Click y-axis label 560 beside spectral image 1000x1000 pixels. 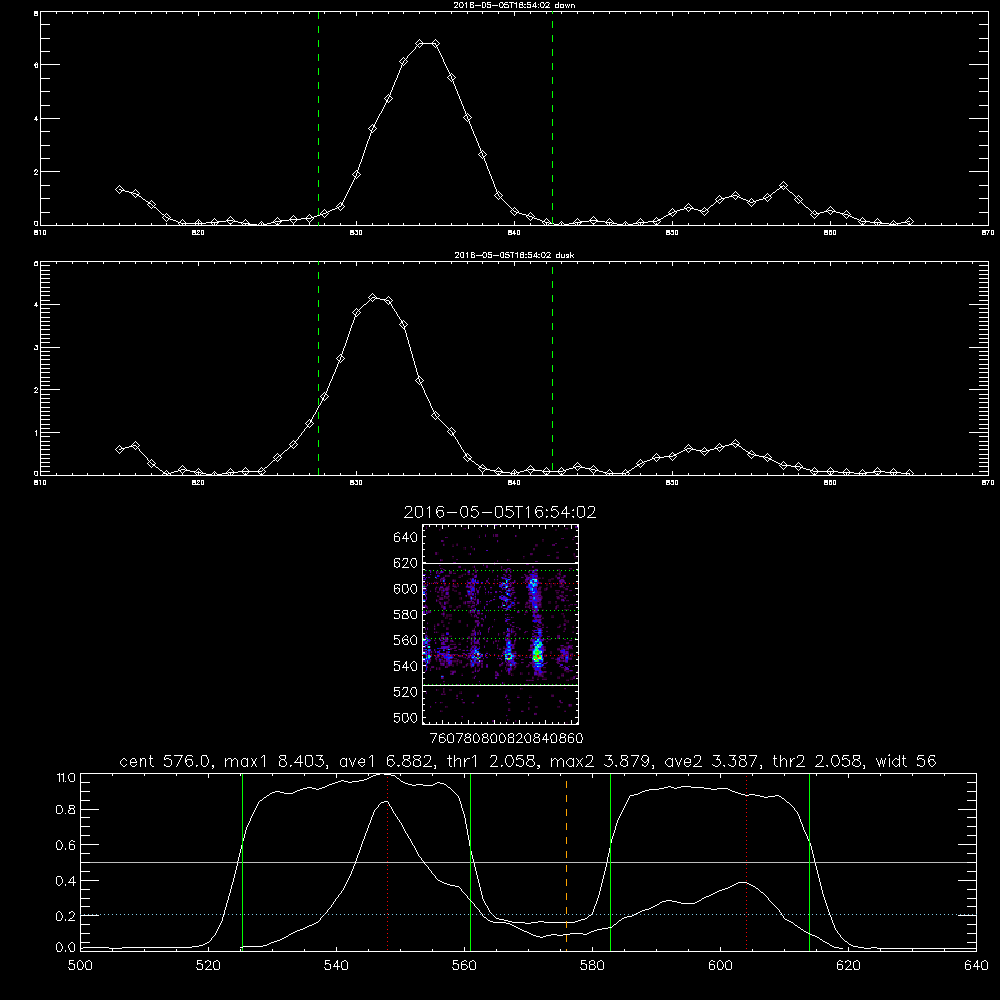point(405,640)
